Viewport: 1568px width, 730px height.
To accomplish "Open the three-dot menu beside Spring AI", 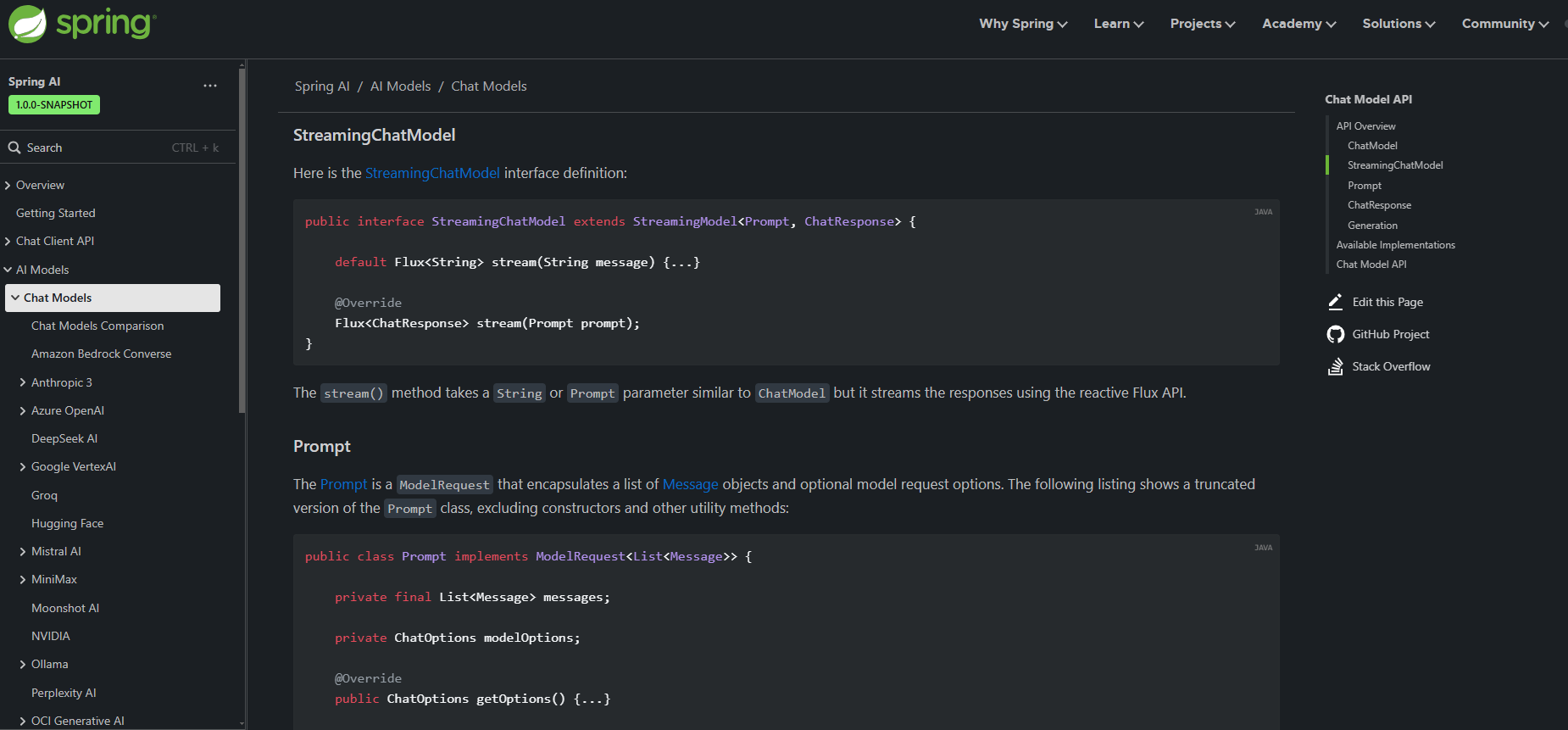I will point(210,86).
